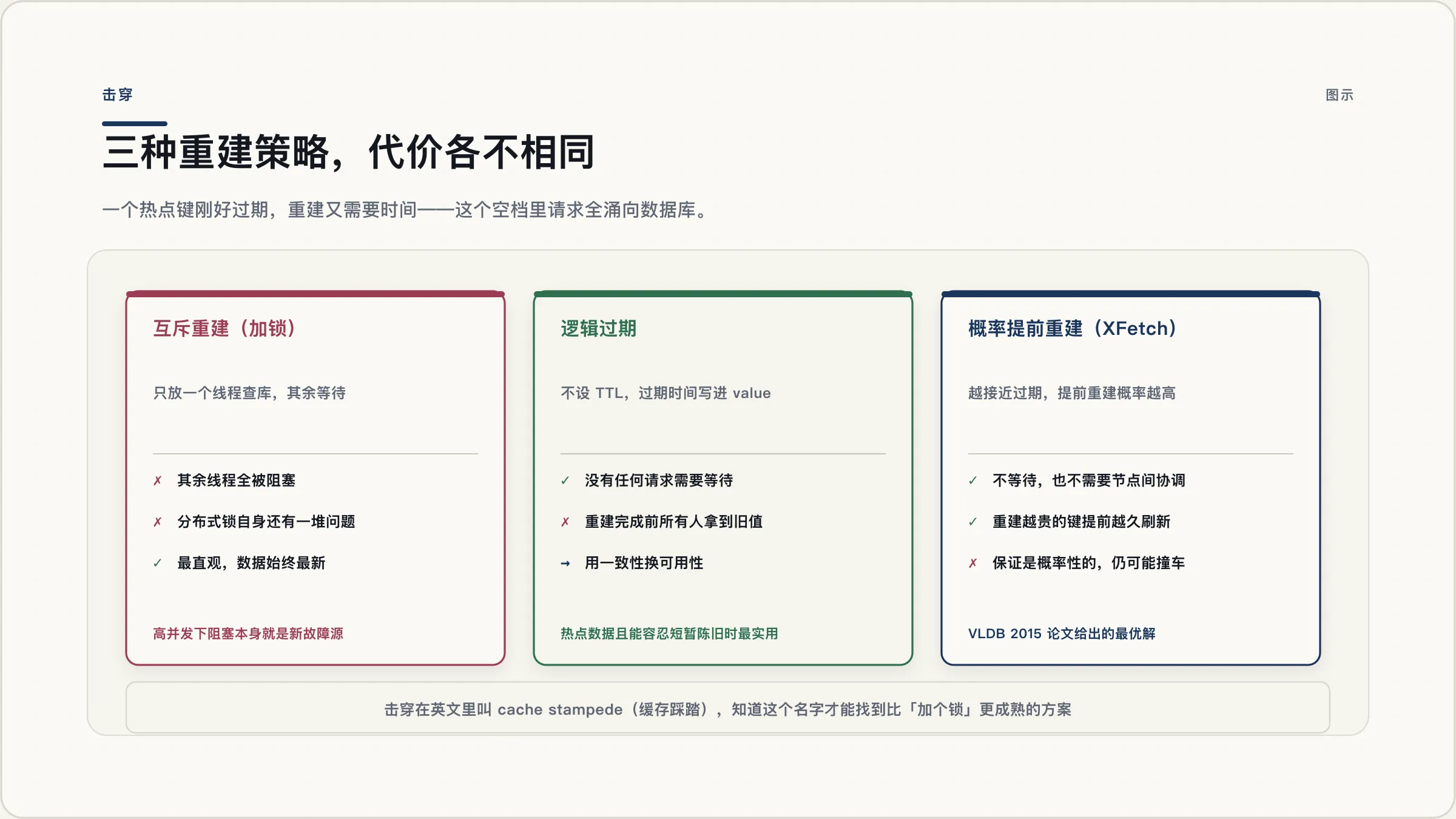
Task: Click the 图示 label at top right
Action: coord(1340,95)
